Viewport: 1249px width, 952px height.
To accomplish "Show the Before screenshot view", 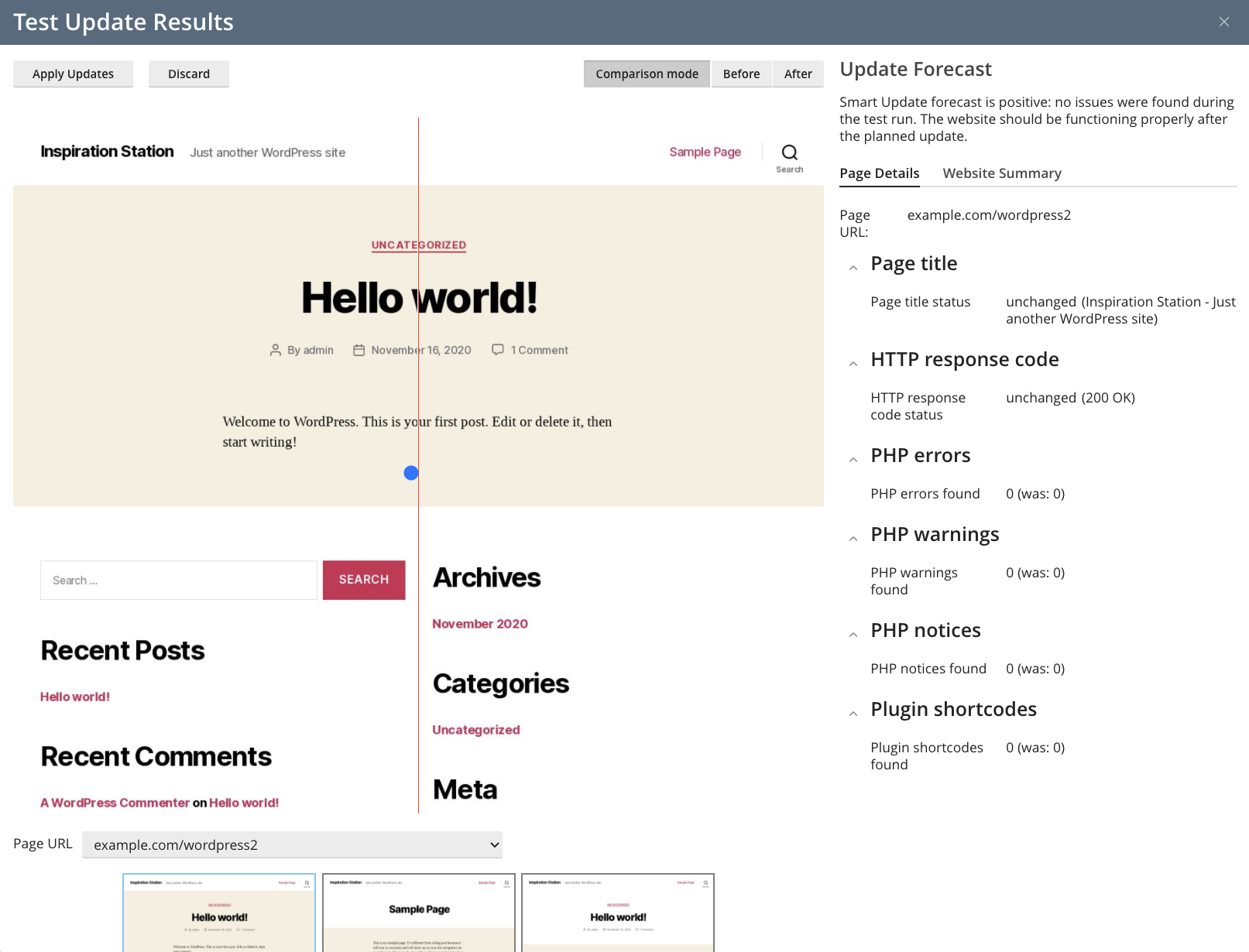I will tap(741, 74).
